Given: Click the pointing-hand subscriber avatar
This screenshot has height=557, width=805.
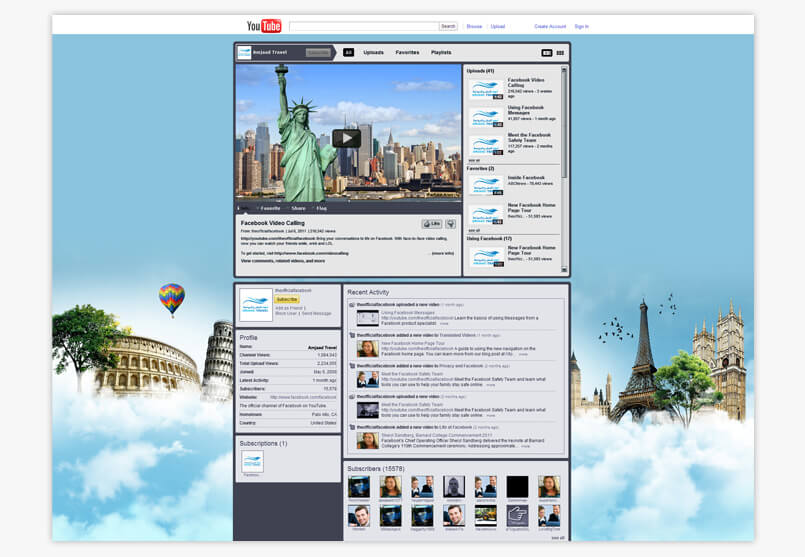Looking at the screenshot, I should point(517,515).
